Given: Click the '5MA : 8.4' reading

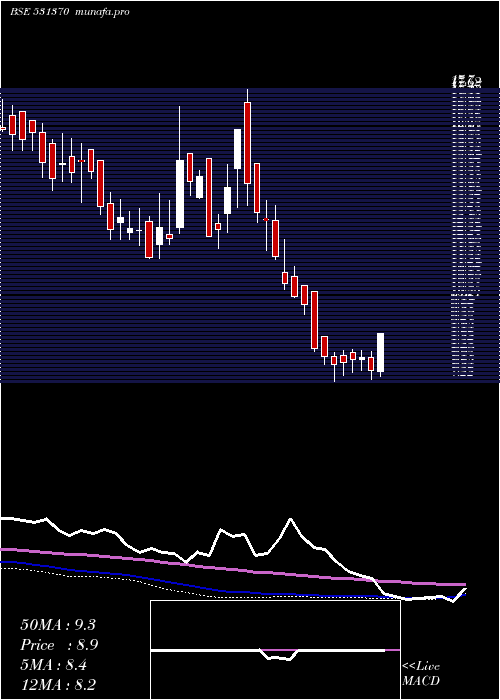Looking at the screenshot, I should pos(54,665).
